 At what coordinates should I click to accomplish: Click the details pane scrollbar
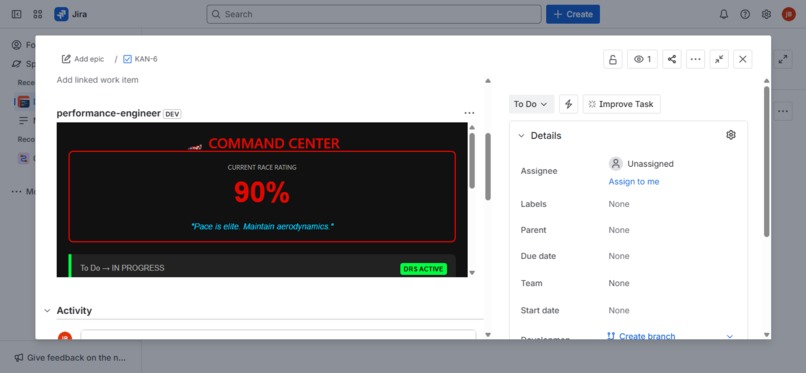(x=766, y=161)
